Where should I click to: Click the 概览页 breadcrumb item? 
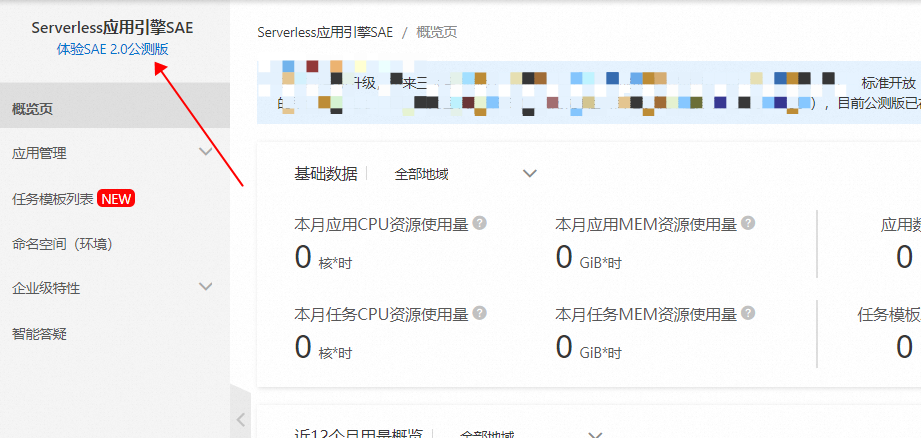pos(436,32)
